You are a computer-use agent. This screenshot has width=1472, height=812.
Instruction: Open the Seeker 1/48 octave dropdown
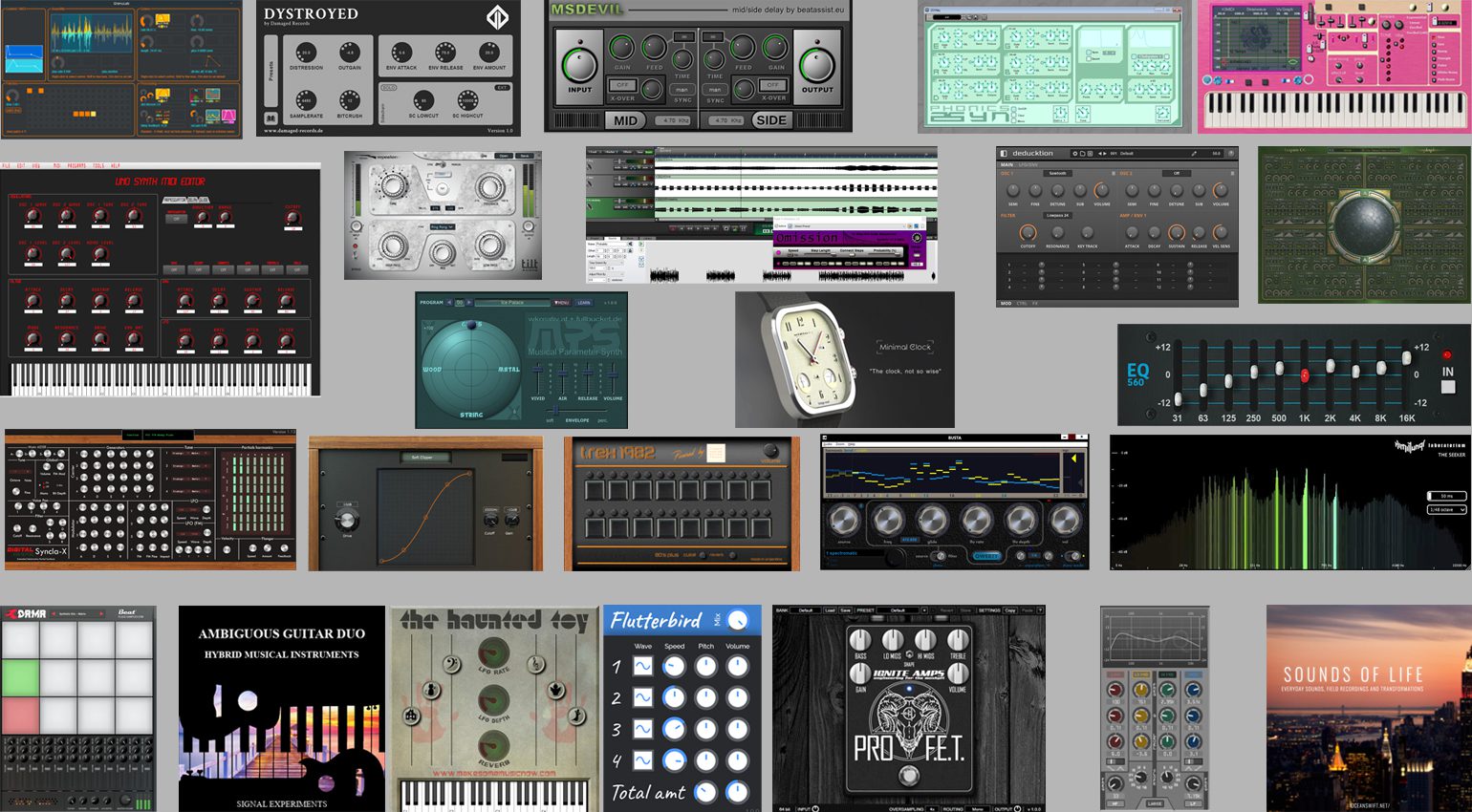tap(1446, 510)
